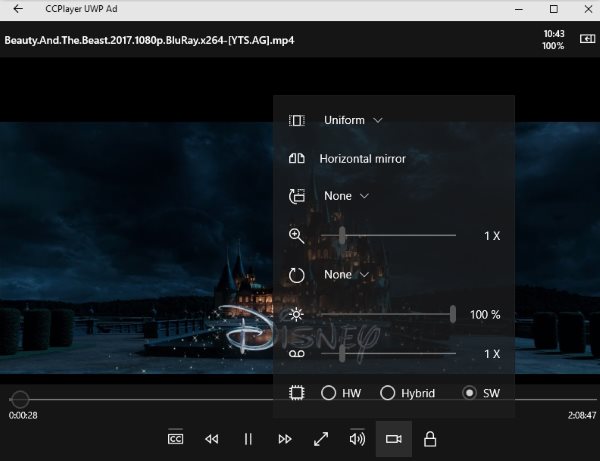Screen dimensions: 600x461
Task: Click the zoom value 1 X
Action: [x=492, y=236]
